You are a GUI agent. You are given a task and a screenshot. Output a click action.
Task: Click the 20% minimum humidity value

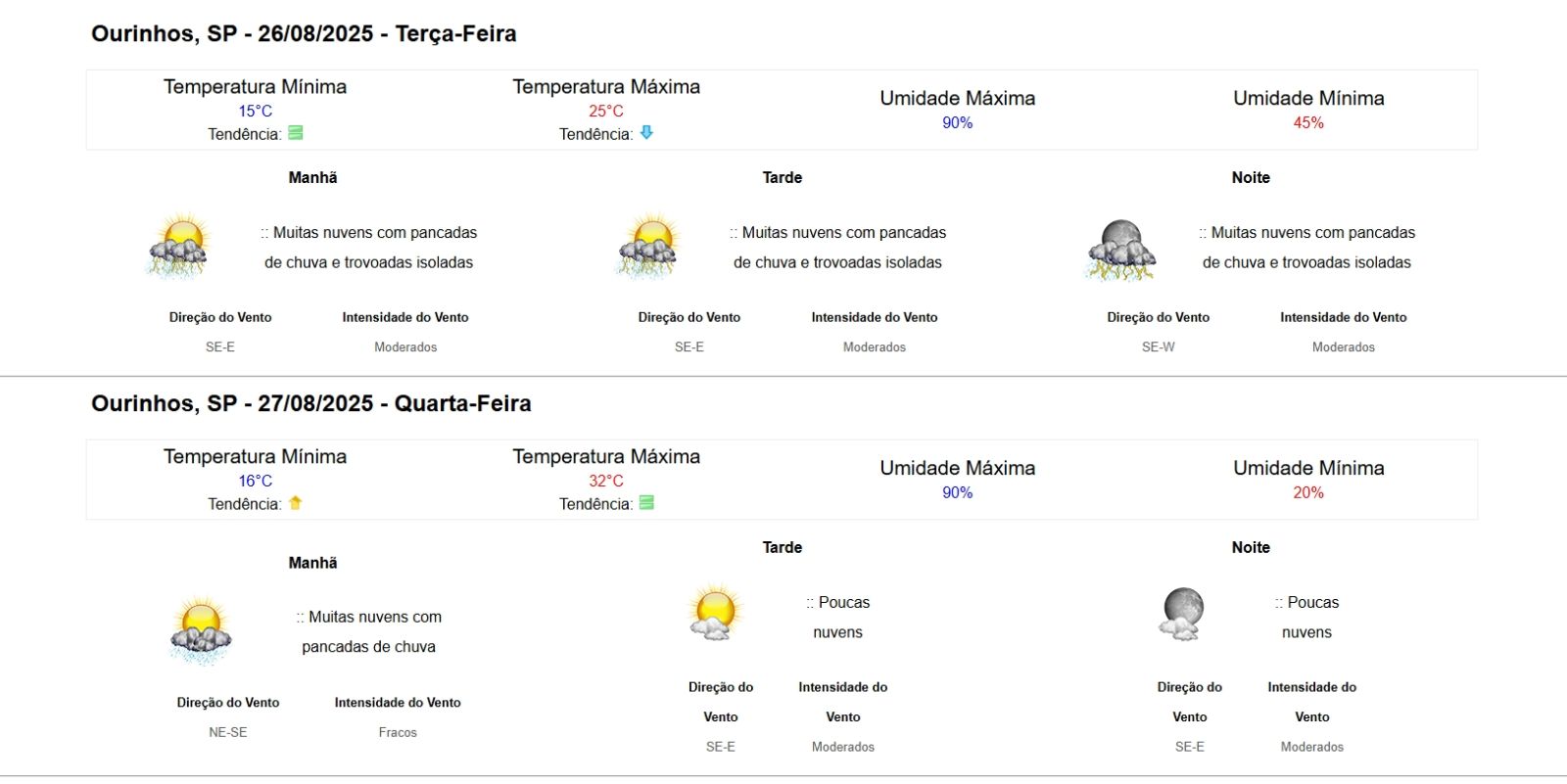(1308, 492)
